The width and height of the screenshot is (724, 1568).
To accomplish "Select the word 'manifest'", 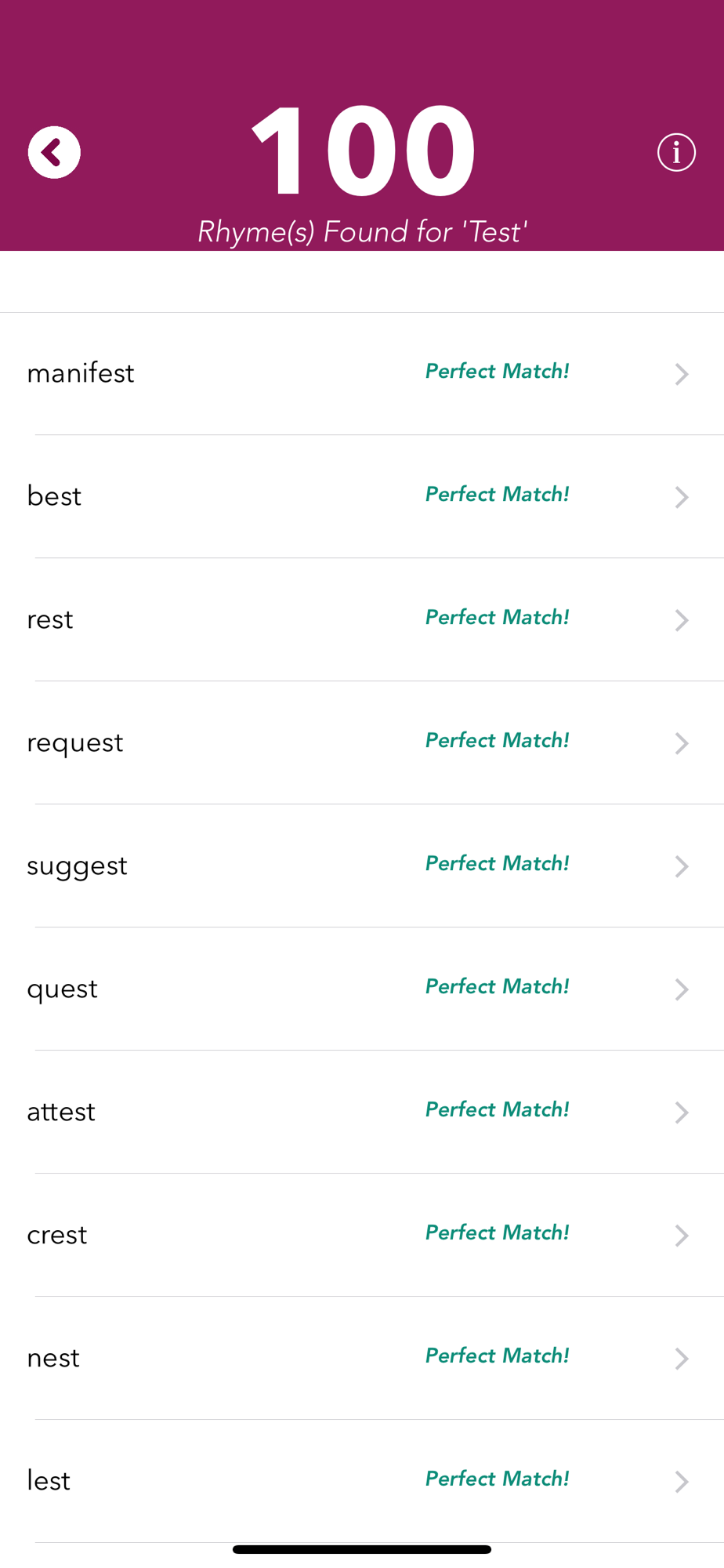I will [x=81, y=373].
